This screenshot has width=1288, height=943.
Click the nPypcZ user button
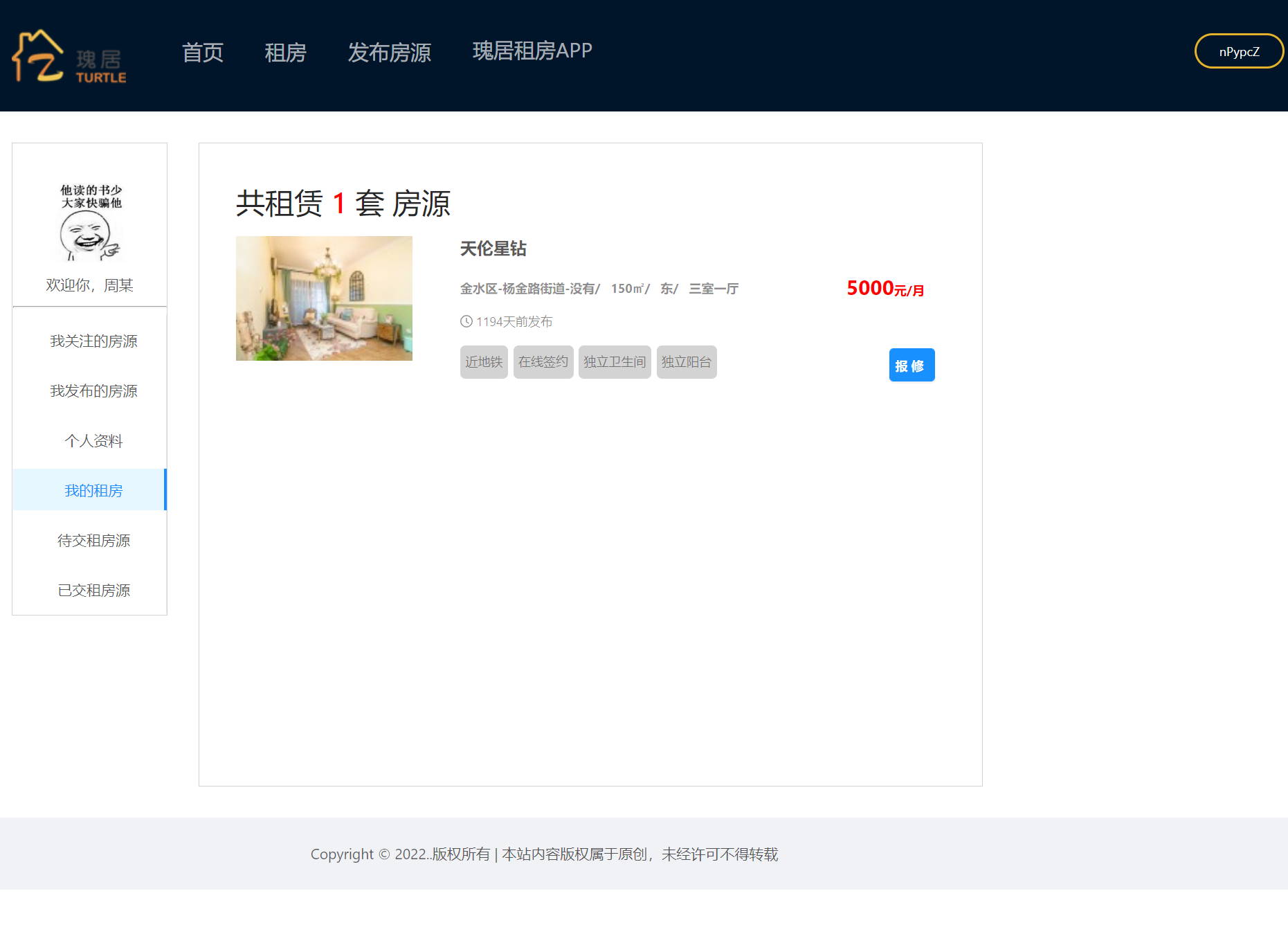(1239, 51)
